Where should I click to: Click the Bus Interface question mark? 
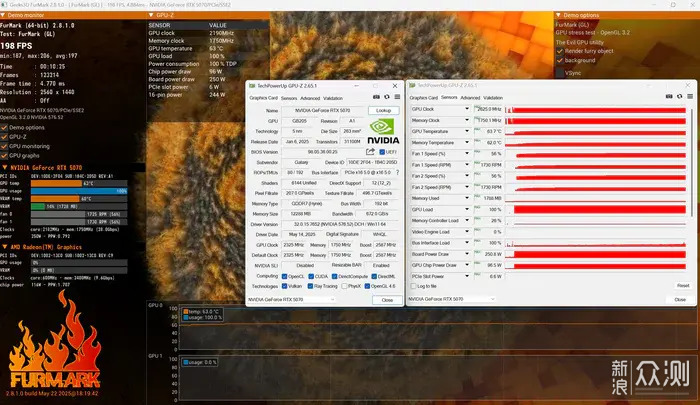[x=397, y=172]
